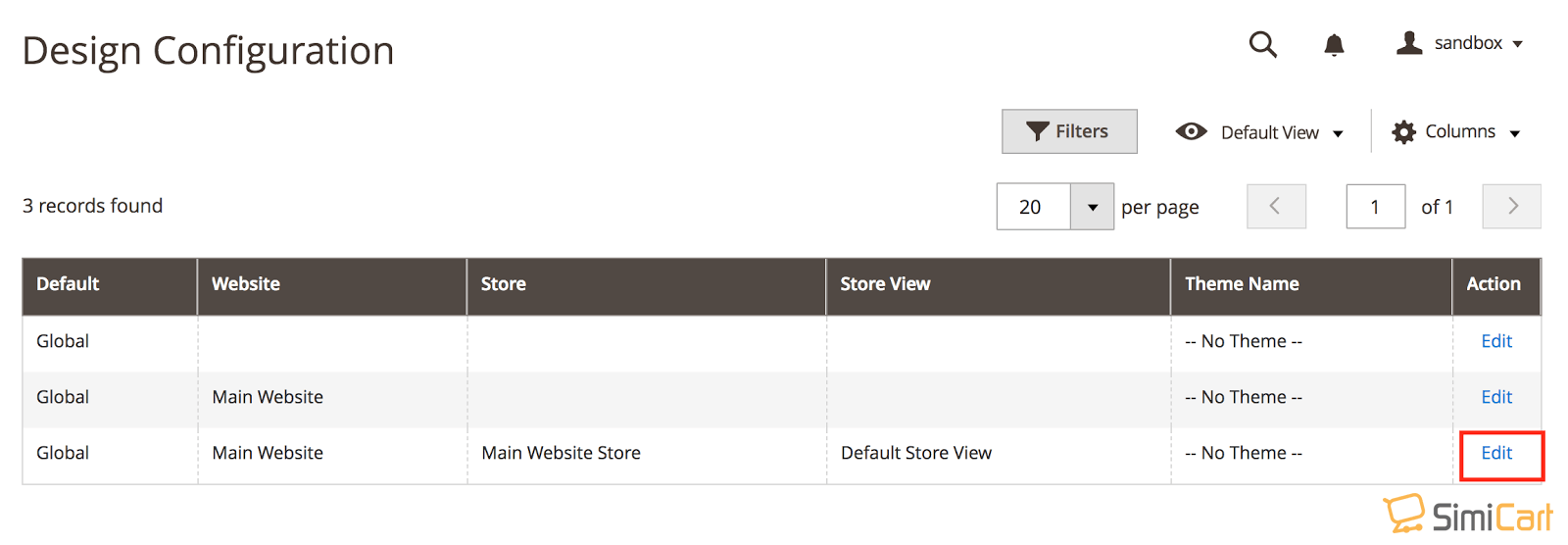Screen dimensions: 1568x545
Task: Go to the next page arrow
Action: tap(1511, 206)
